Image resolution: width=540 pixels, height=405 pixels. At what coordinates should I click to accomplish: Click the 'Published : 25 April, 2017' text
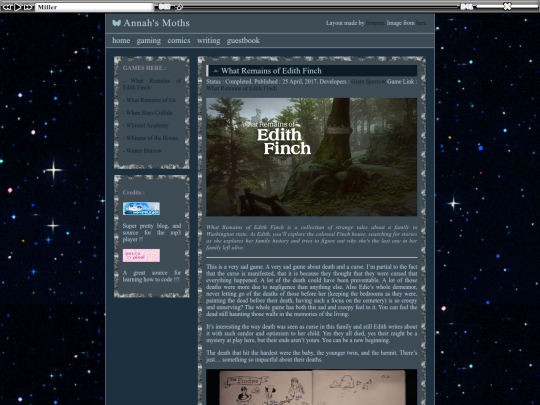click(286, 82)
